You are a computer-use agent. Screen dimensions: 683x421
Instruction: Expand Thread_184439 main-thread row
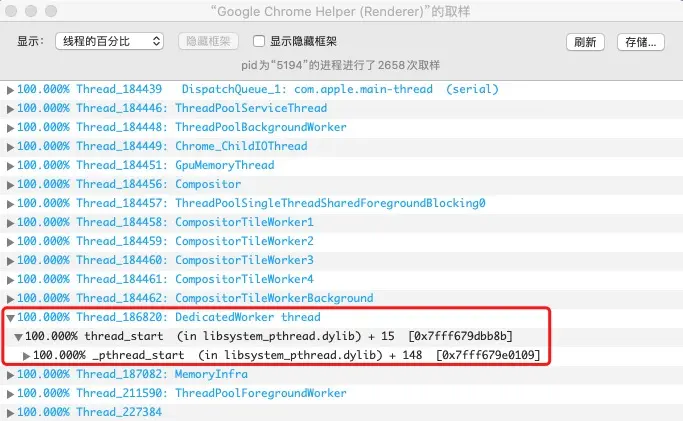[x=10, y=90]
